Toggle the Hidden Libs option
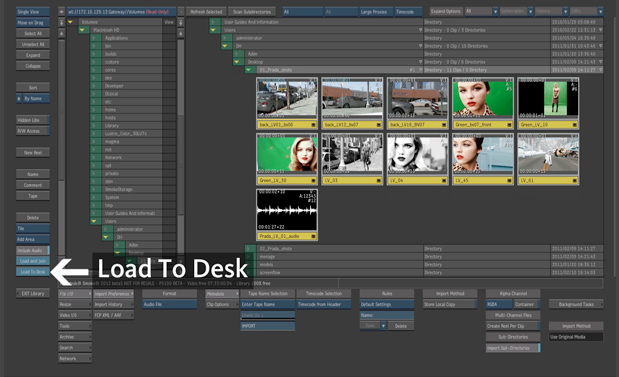The width and height of the screenshot is (619, 377). point(33,120)
